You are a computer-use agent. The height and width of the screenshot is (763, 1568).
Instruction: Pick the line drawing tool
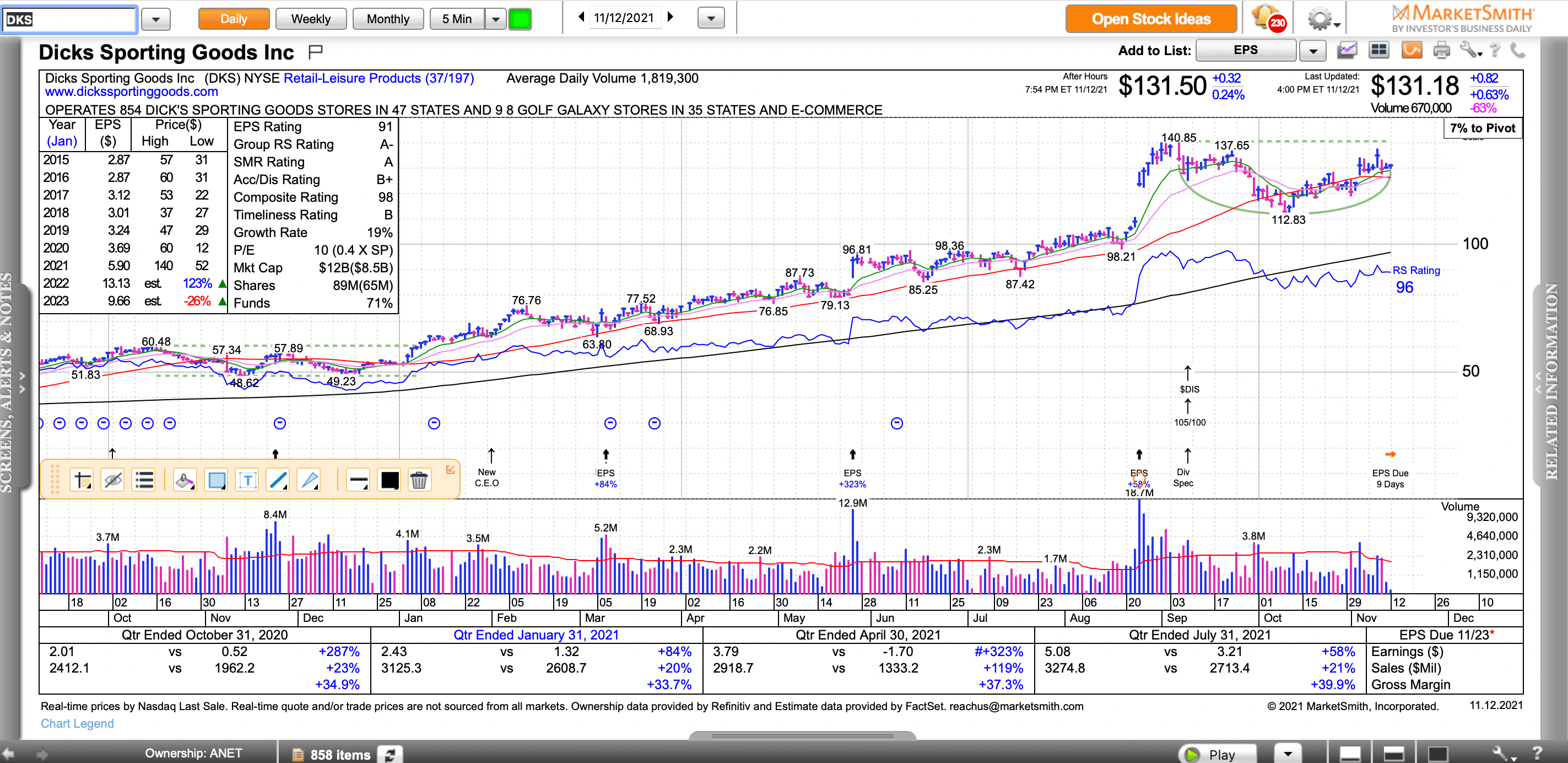pos(278,480)
